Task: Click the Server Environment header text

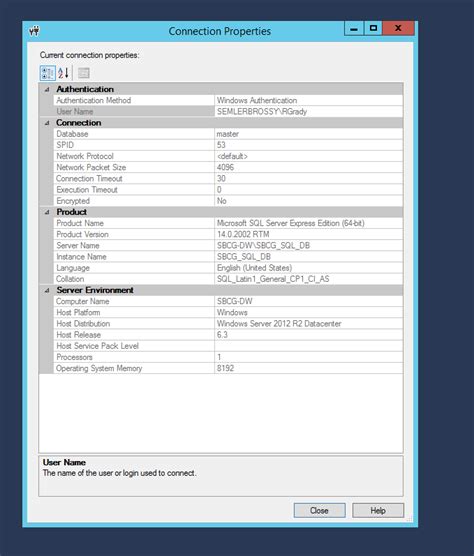Action: point(95,290)
